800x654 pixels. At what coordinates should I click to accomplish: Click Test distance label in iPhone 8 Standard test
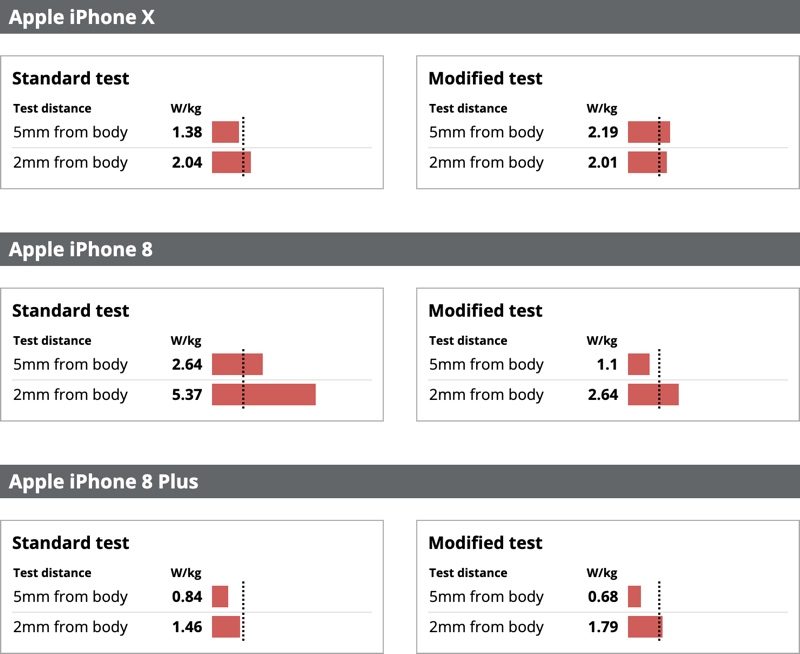tap(52, 340)
